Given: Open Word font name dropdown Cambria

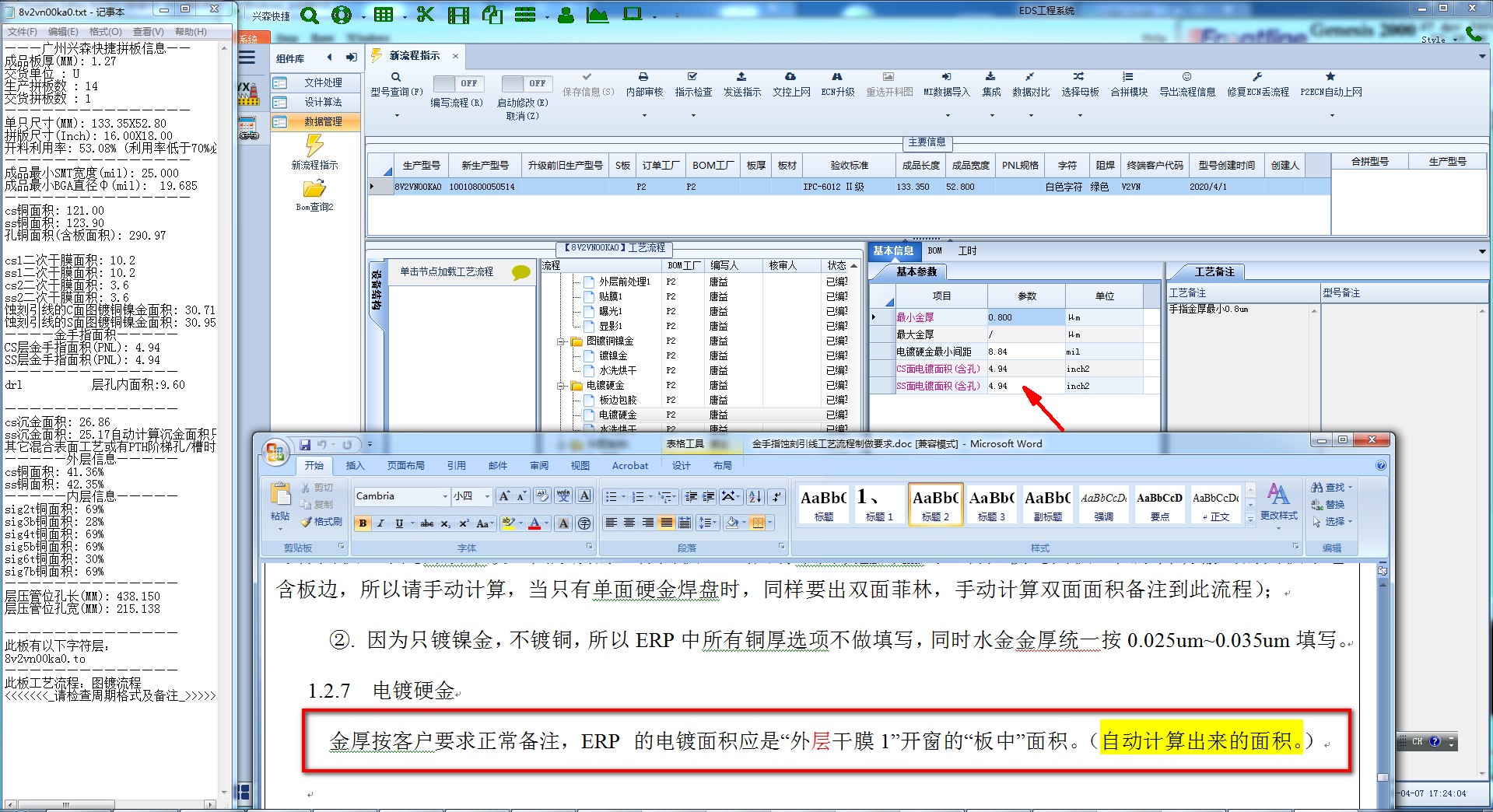Looking at the screenshot, I should pyautogui.click(x=444, y=496).
